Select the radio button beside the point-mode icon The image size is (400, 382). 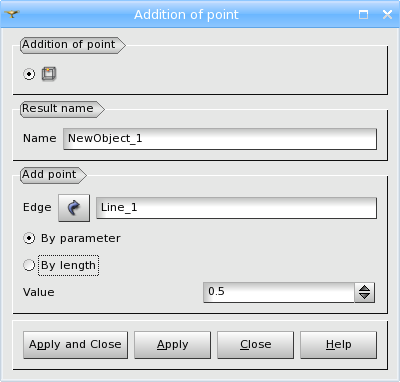[29, 74]
